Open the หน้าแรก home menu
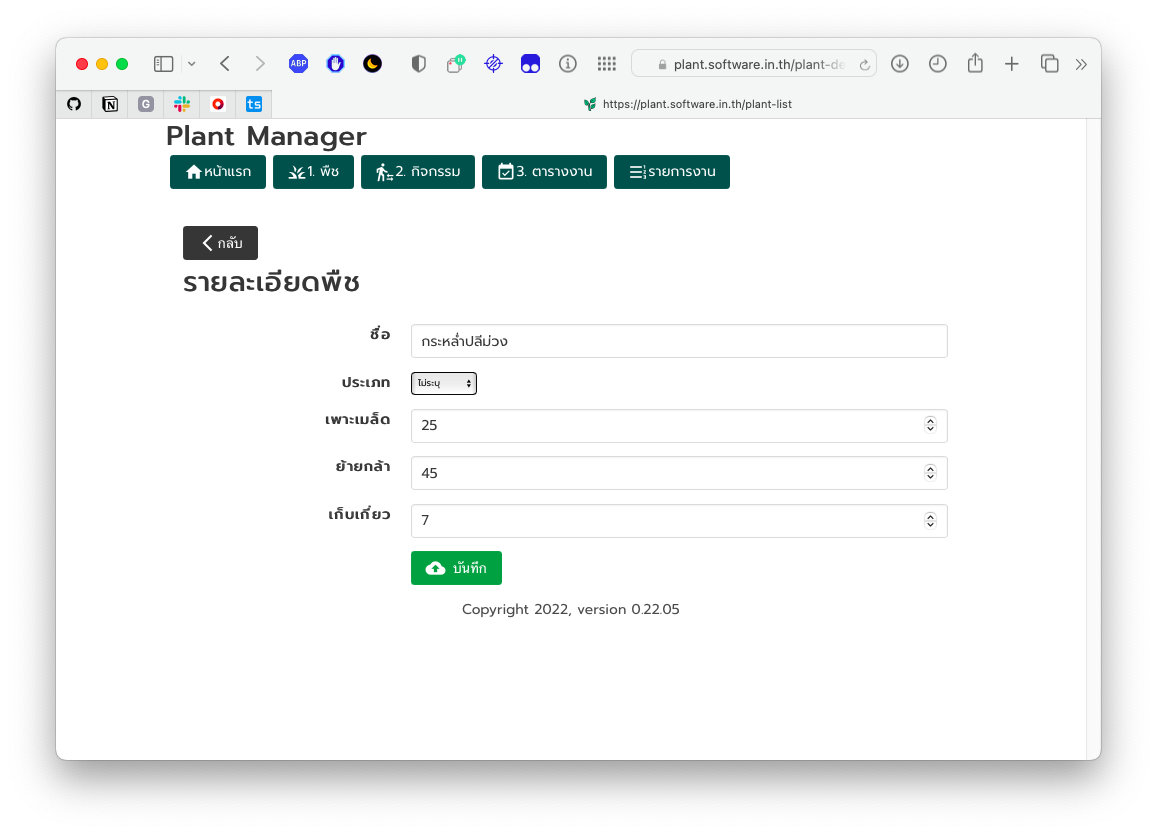This screenshot has width=1157, height=834. pos(218,172)
